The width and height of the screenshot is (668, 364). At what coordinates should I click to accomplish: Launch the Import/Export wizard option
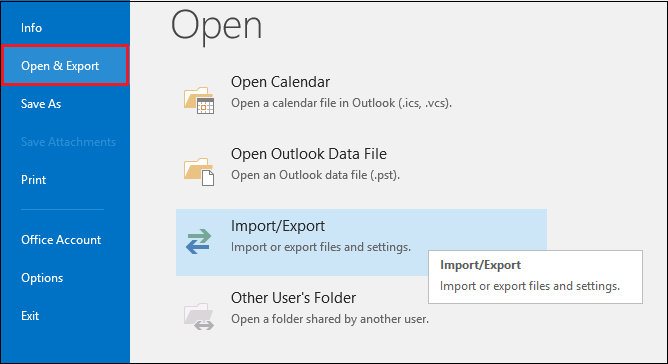tap(361, 242)
